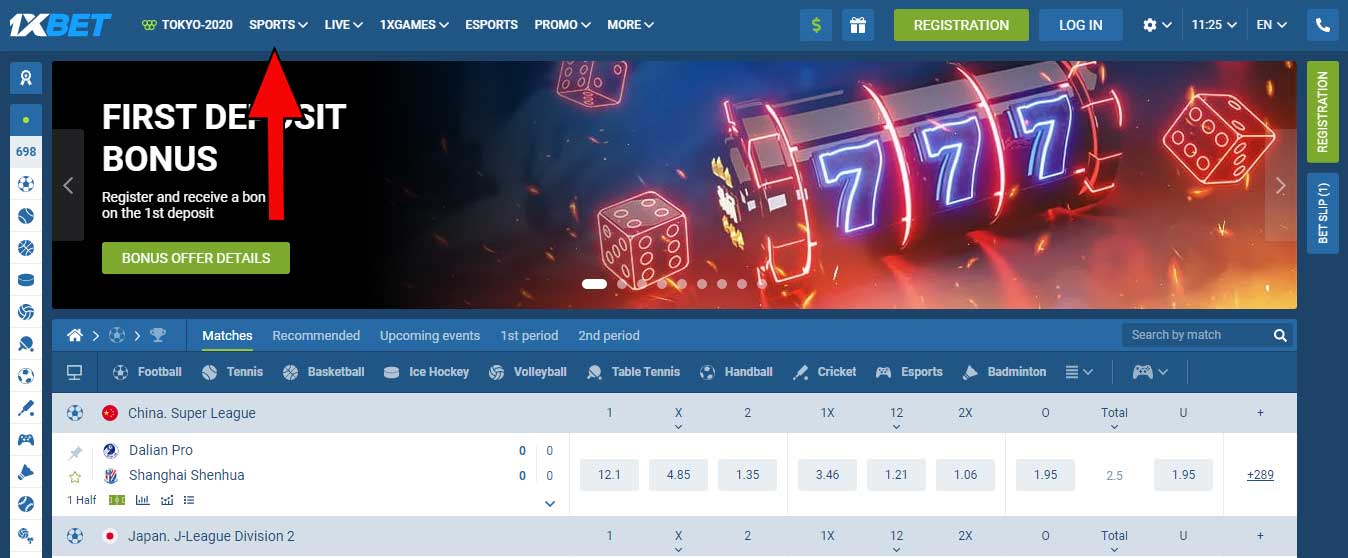Screen dimensions: 1348x558
Task: Select draw odds 4.85
Action: tap(678, 475)
